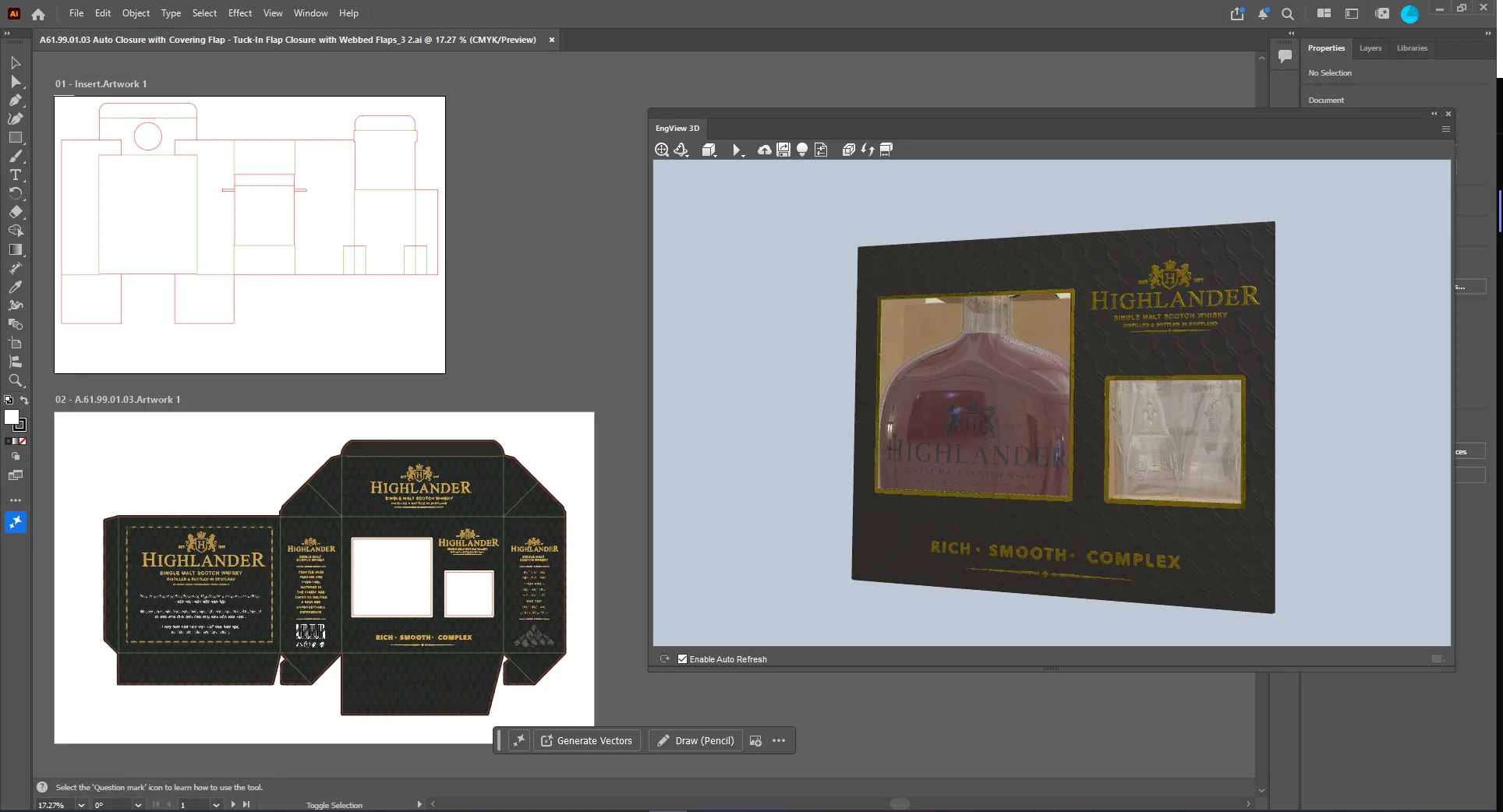Click the Share document icon
The width and height of the screenshot is (1503, 812).
(x=1237, y=13)
